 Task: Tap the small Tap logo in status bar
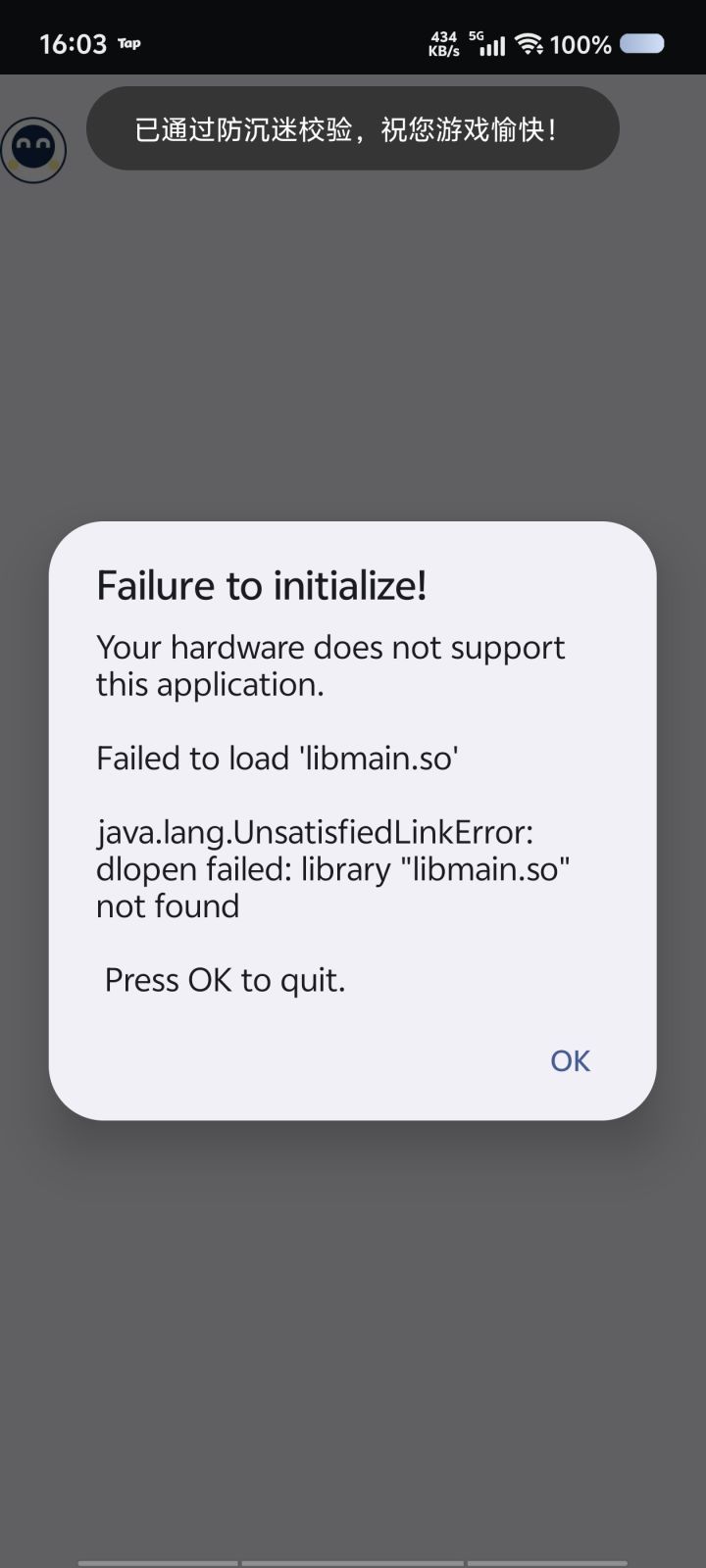[129, 43]
